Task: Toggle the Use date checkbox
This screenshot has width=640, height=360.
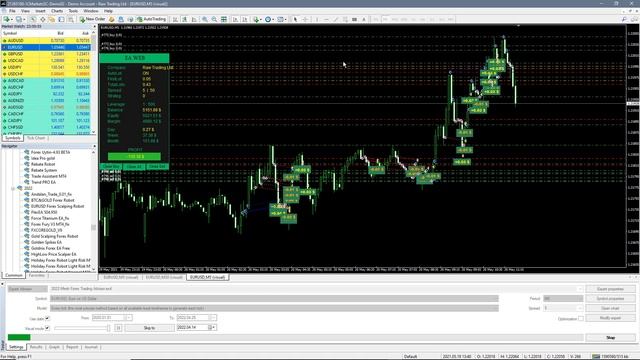Action: tap(47, 318)
